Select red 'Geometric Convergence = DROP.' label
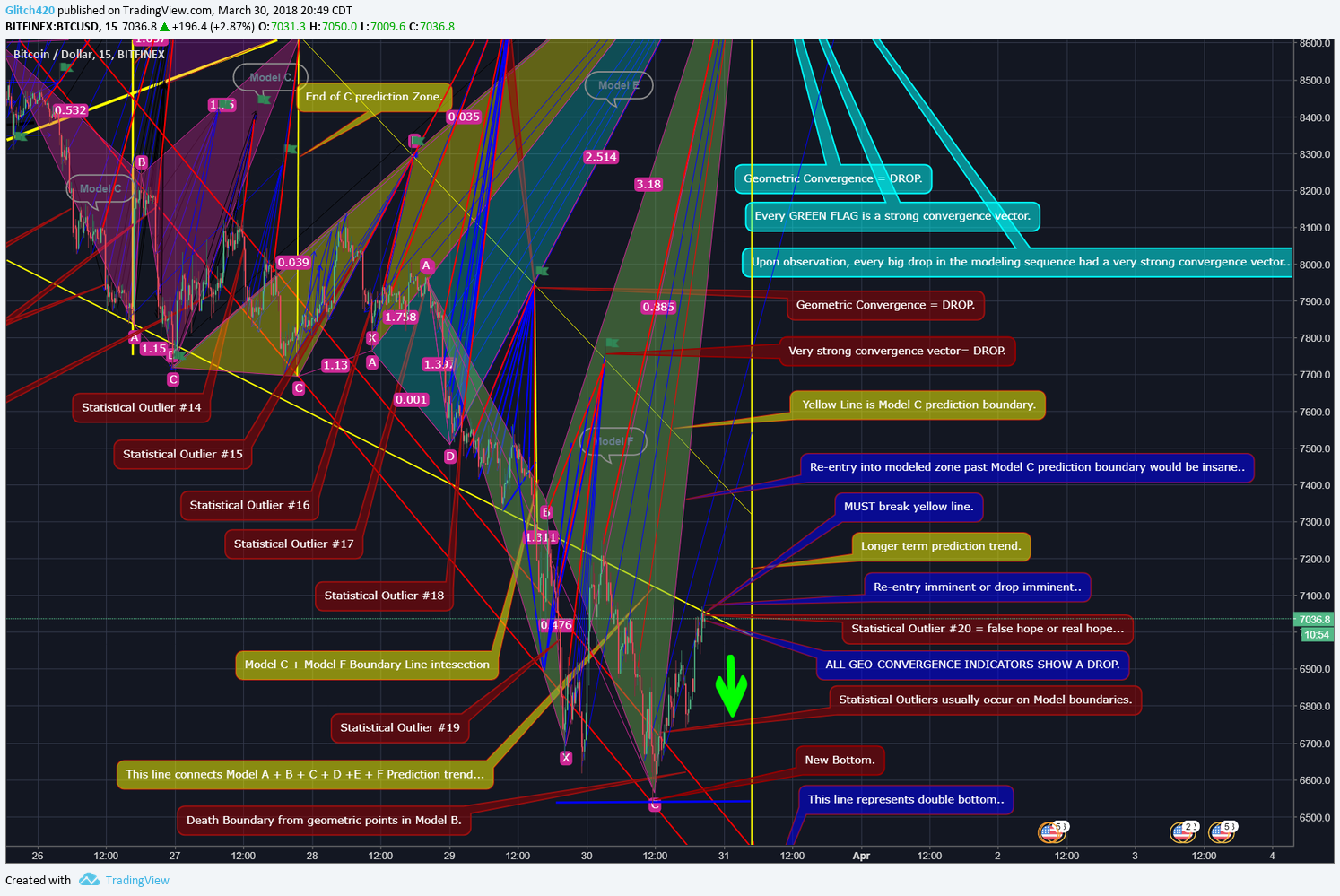Image resolution: width=1340 pixels, height=896 pixels. 885,305
